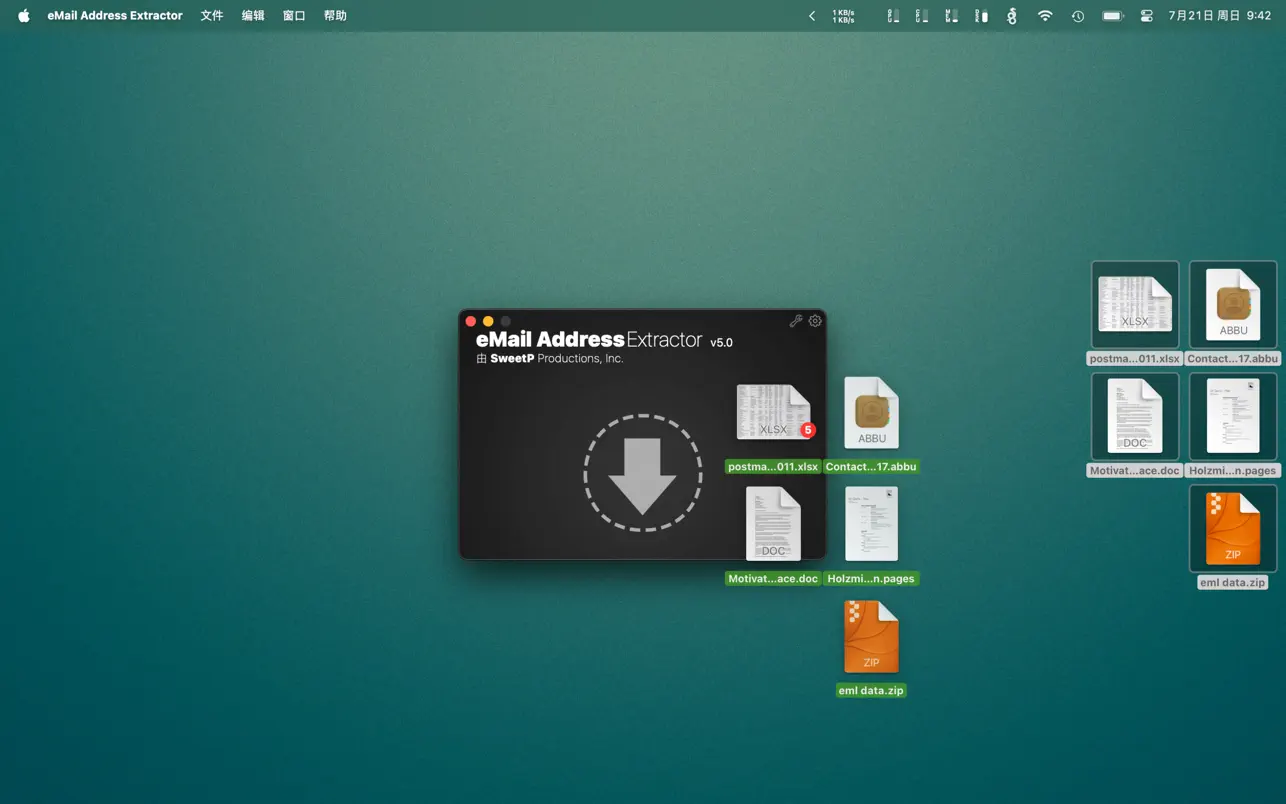Click the dashed-circle download arrow drop zone
This screenshot has height=804, width=1286.
click(642, 474)
